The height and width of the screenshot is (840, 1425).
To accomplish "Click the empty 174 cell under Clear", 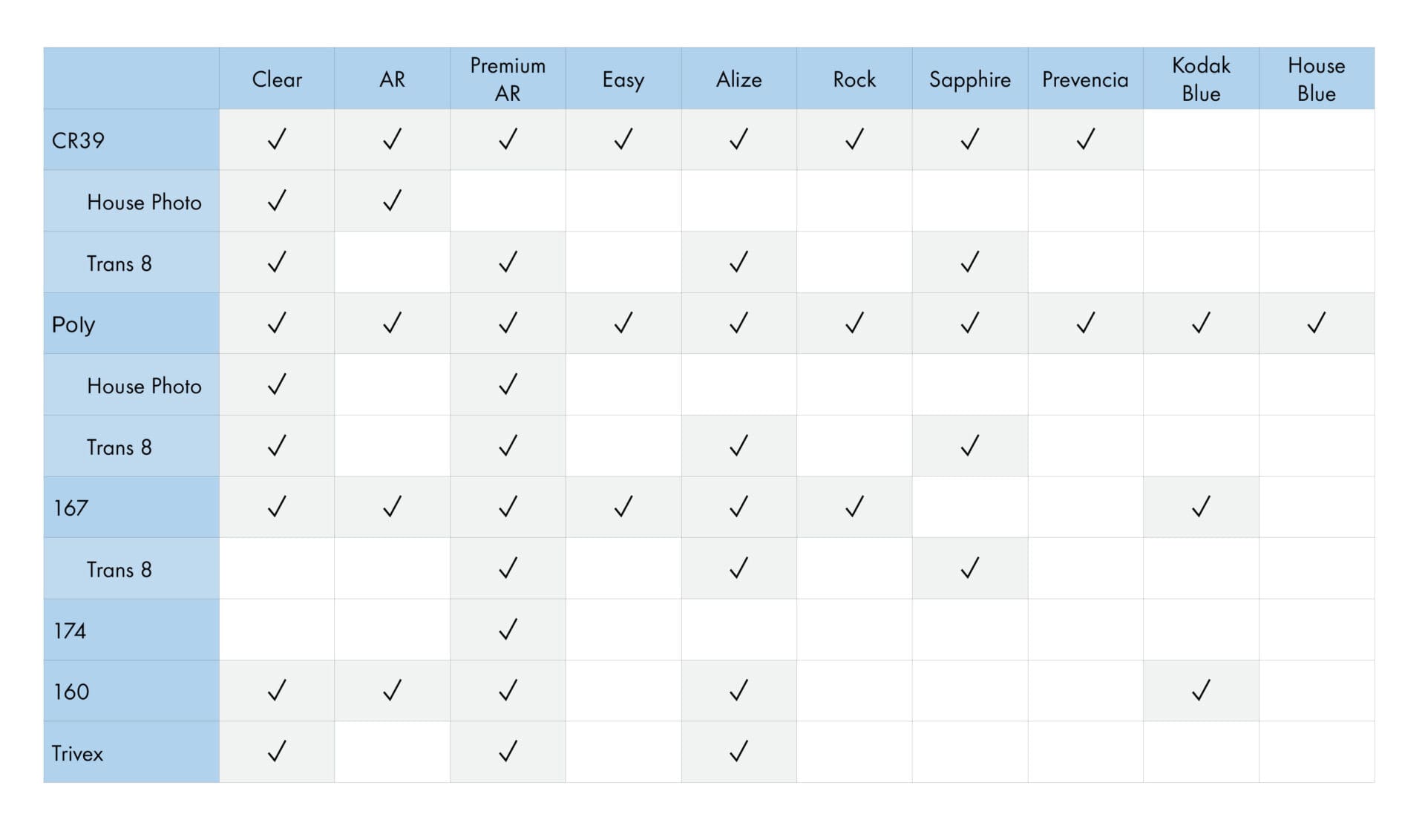I will tap(277, 629).
